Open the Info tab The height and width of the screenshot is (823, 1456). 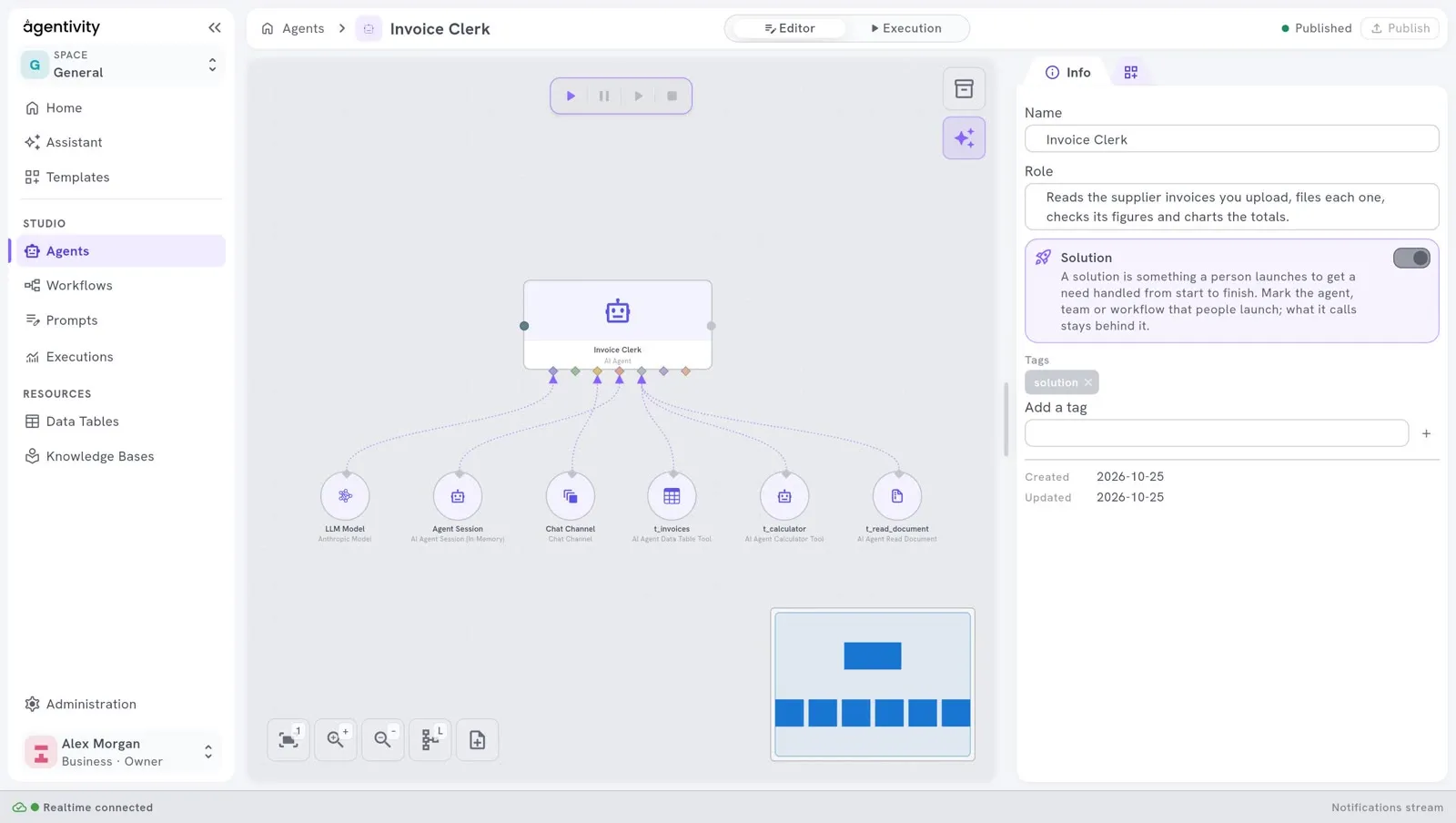click(x=1067, y=72)
